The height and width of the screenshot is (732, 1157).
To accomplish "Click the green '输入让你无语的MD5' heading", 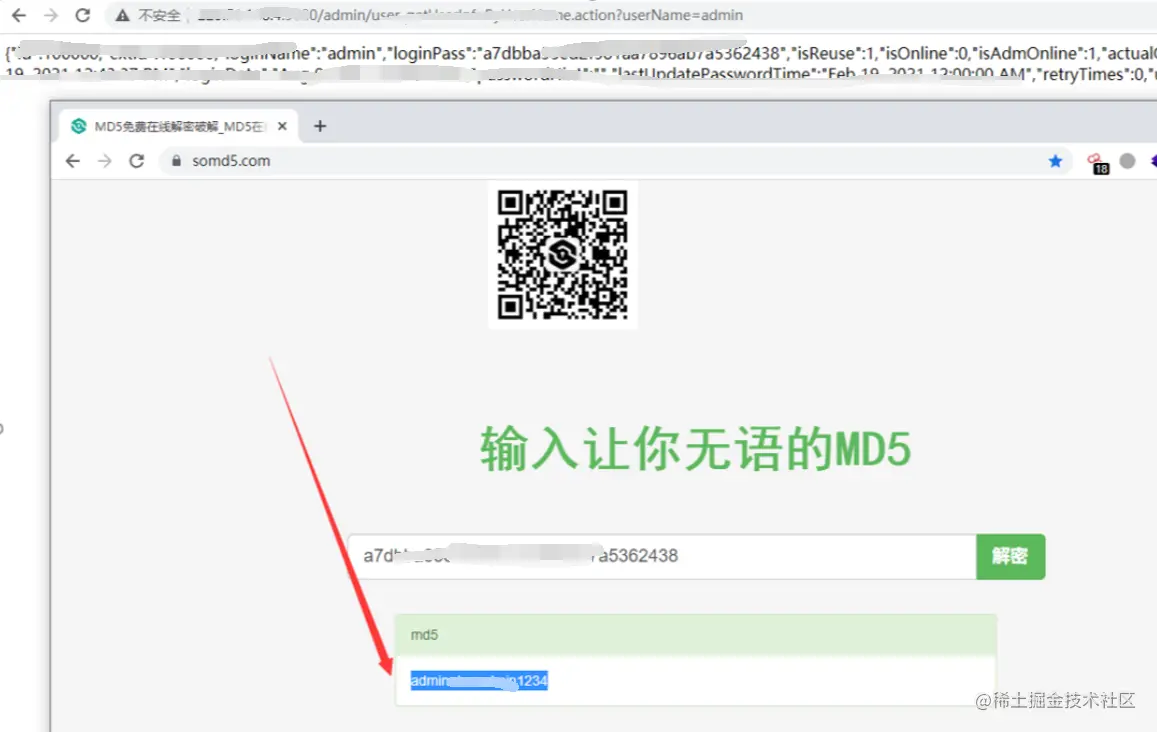I will (x=695, y=449).
